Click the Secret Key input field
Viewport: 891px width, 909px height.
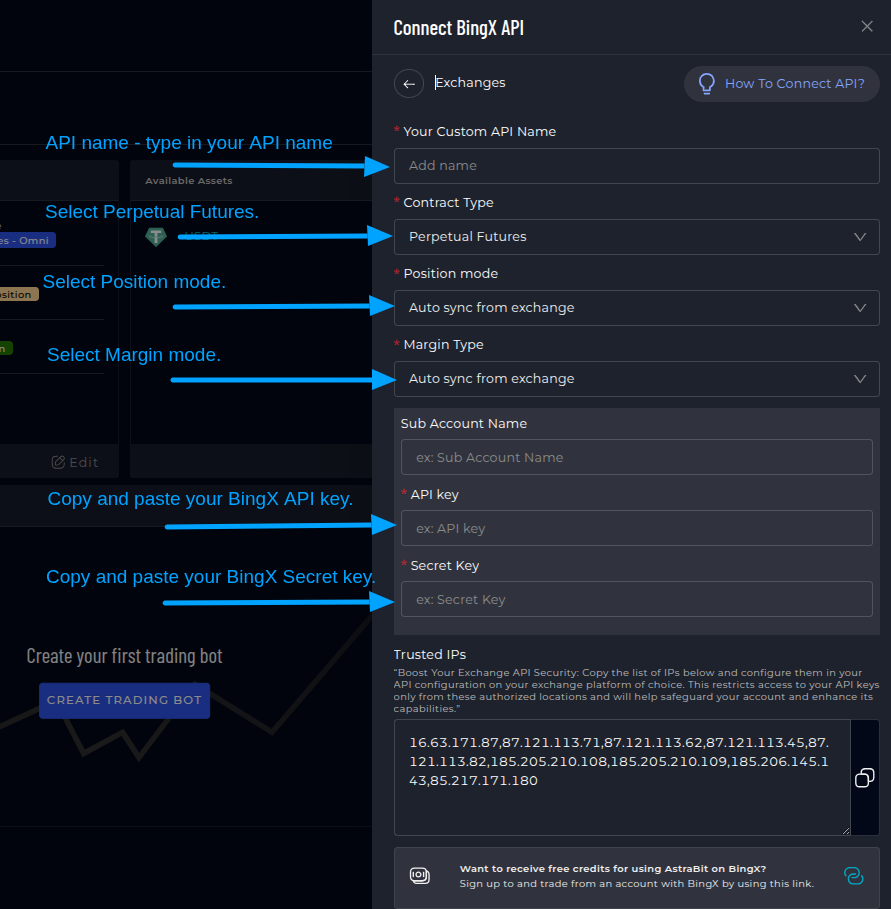[x=636, y=599]
